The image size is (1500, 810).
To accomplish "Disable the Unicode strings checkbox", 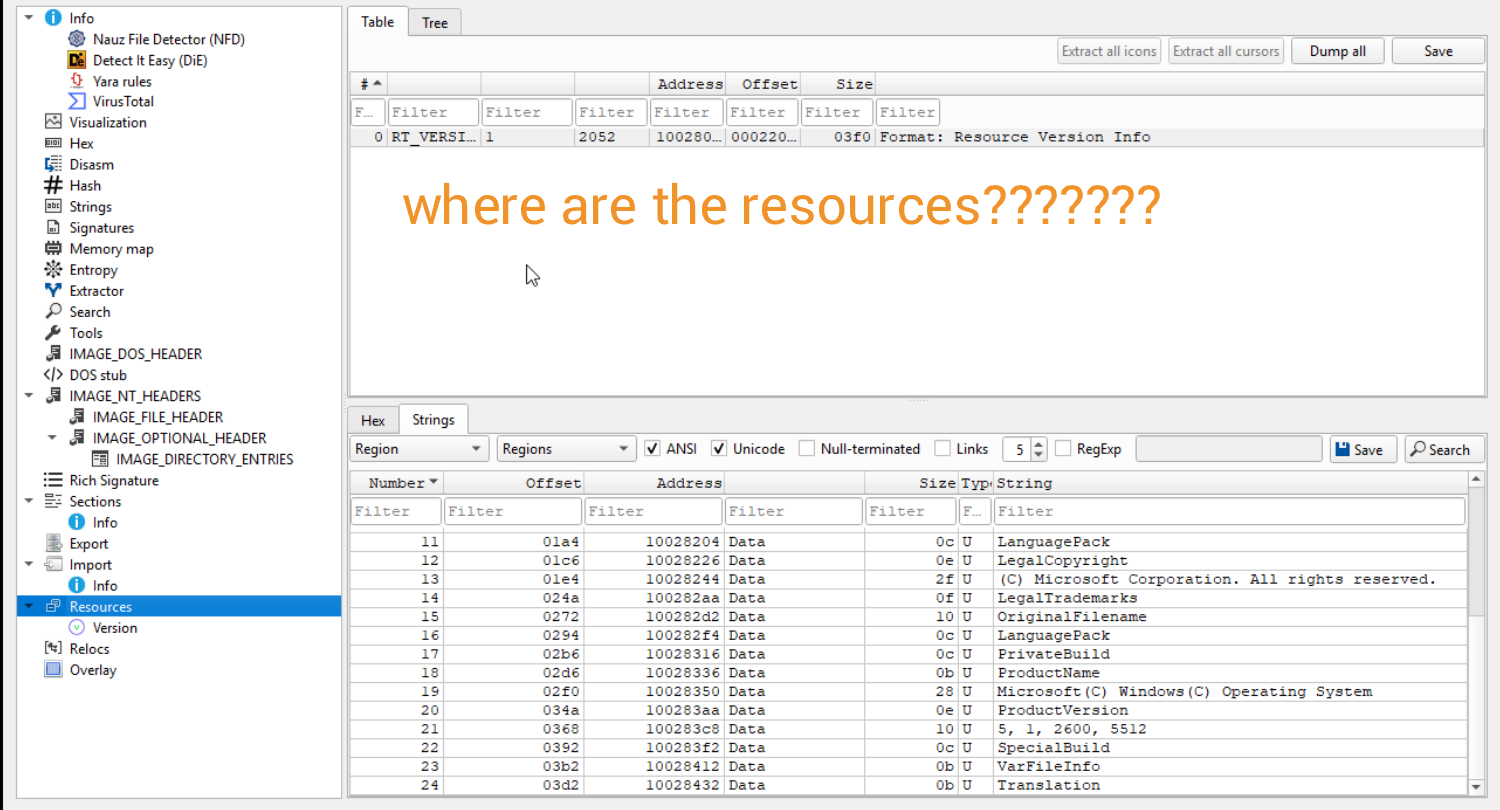I will [x=718, y=448].
